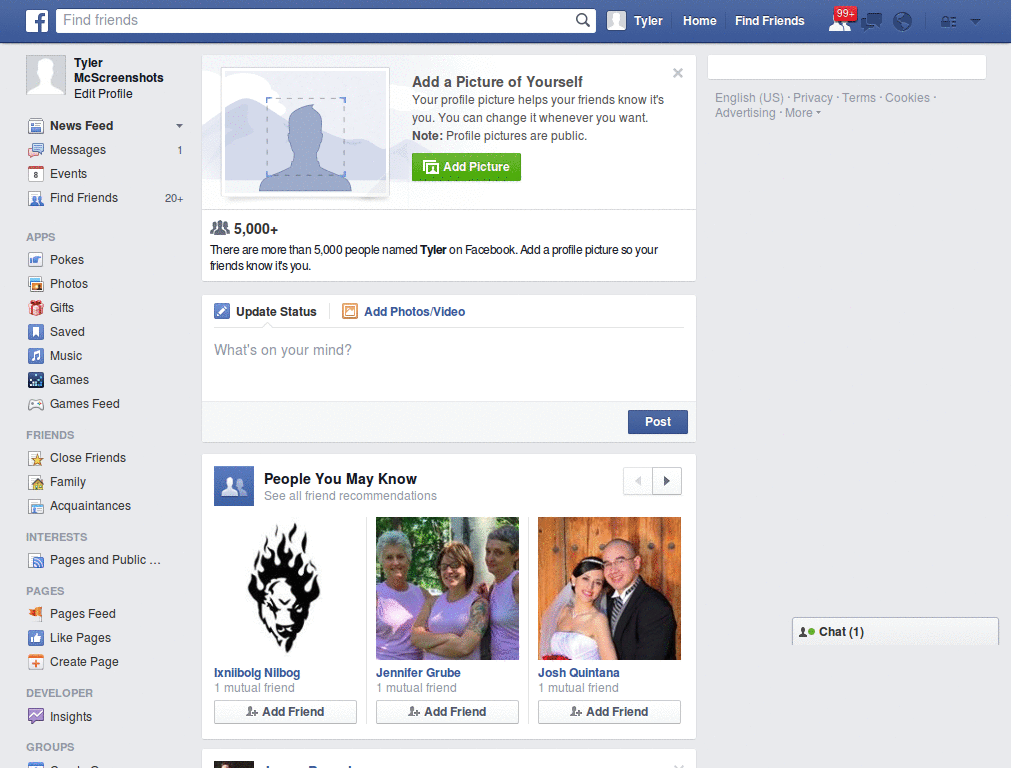Screen dimensions: 1024x768
Task: Click the Messages sidebar icon
Action: point(36,150)
